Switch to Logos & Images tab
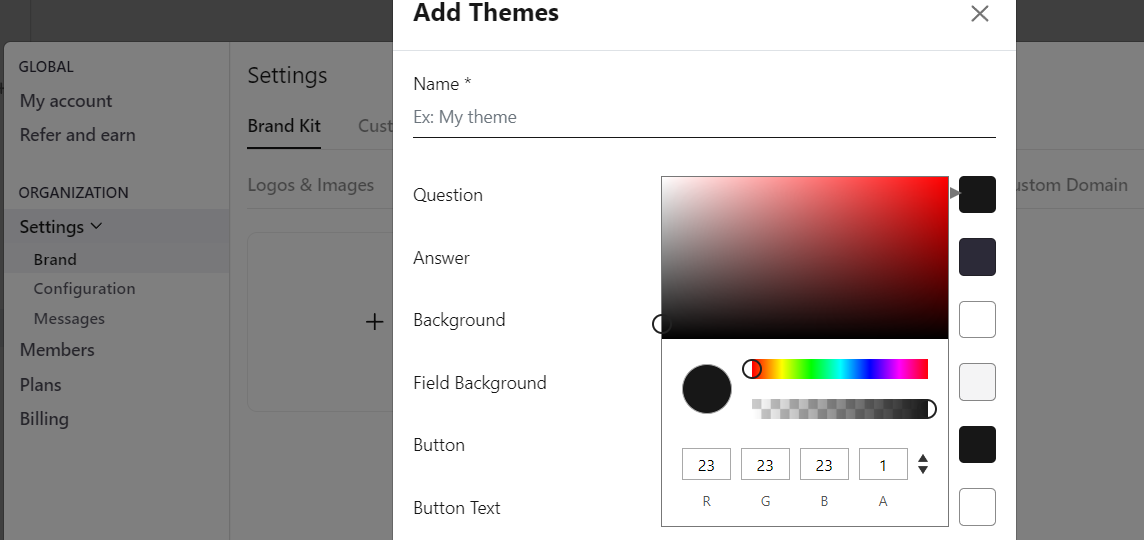This screenshot has width=1144, height=540. [311, 185]
